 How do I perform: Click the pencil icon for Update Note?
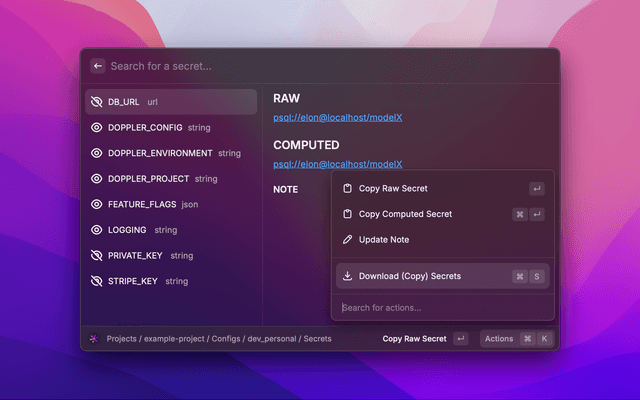[x=347, y=240]
